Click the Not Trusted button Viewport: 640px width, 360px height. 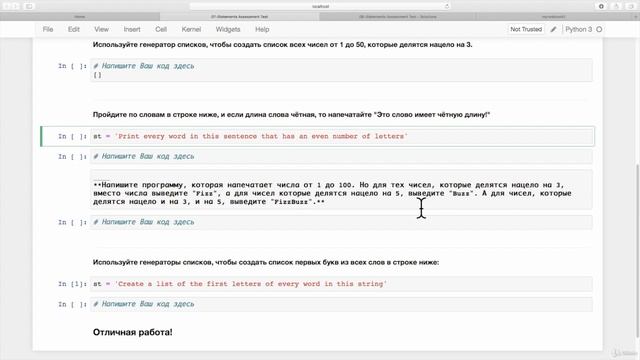(526, 29)
